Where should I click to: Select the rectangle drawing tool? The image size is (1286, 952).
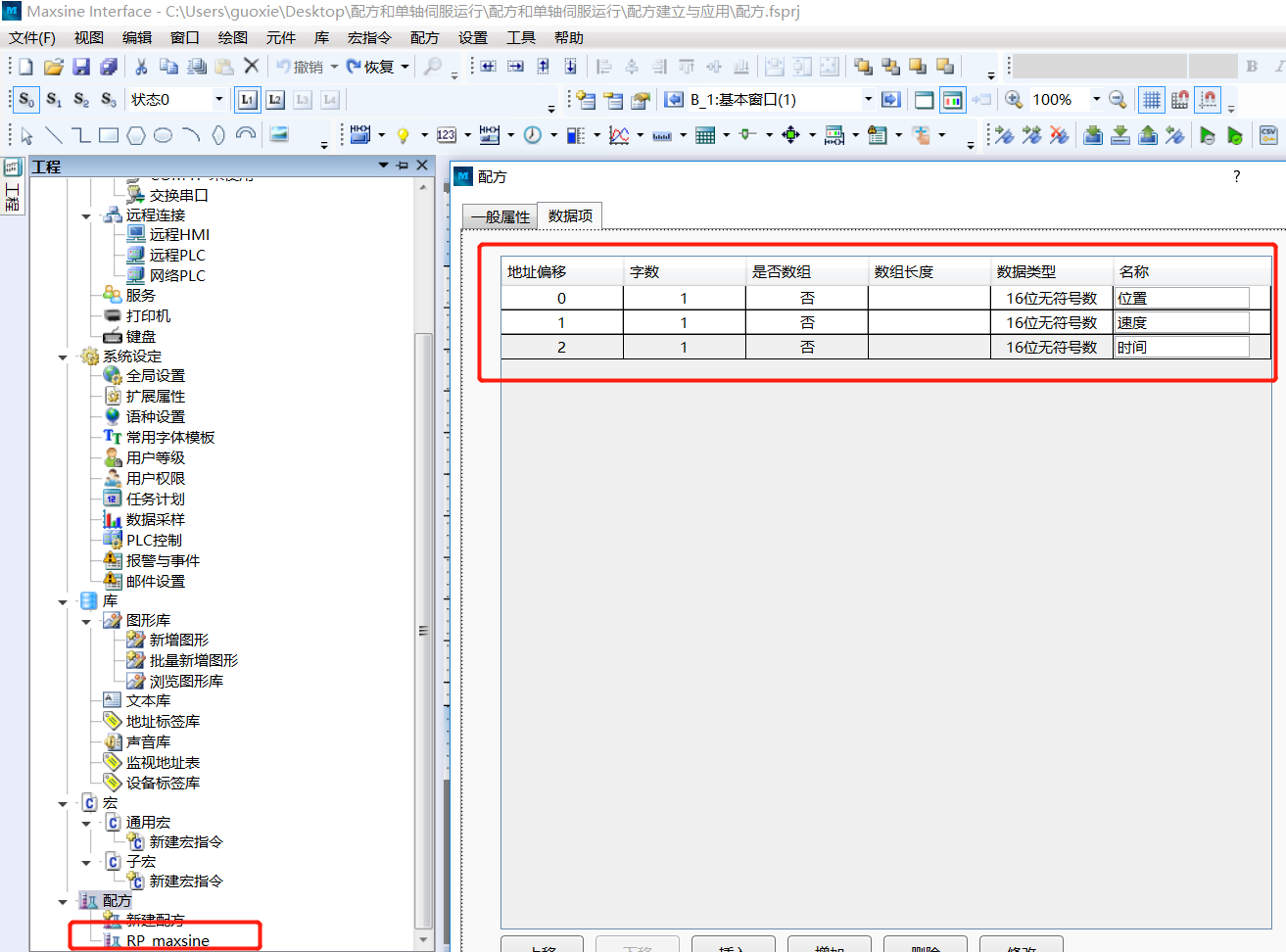[x=109, y=135]
